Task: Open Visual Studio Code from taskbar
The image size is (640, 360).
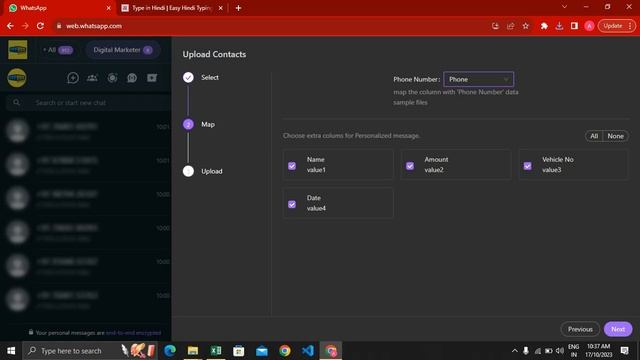Action: pos(308,351)
